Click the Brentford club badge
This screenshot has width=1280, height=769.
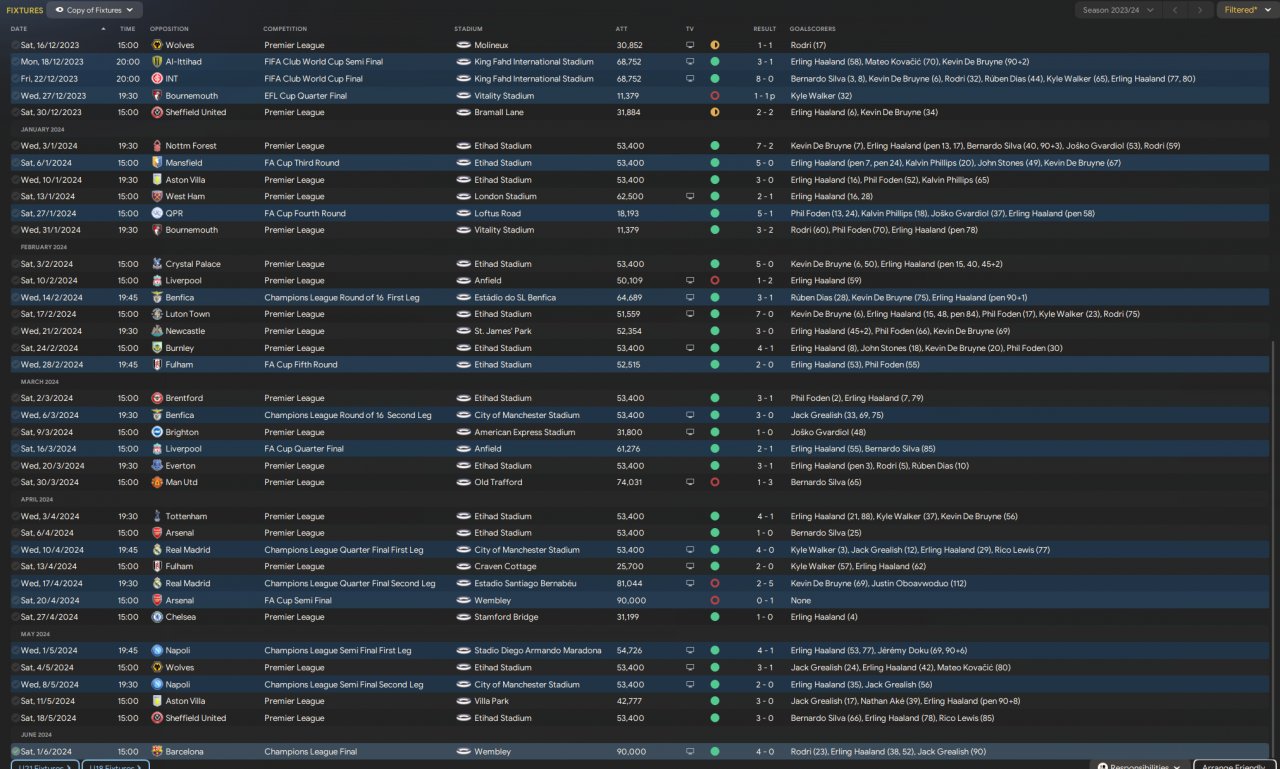pos(157,398)
